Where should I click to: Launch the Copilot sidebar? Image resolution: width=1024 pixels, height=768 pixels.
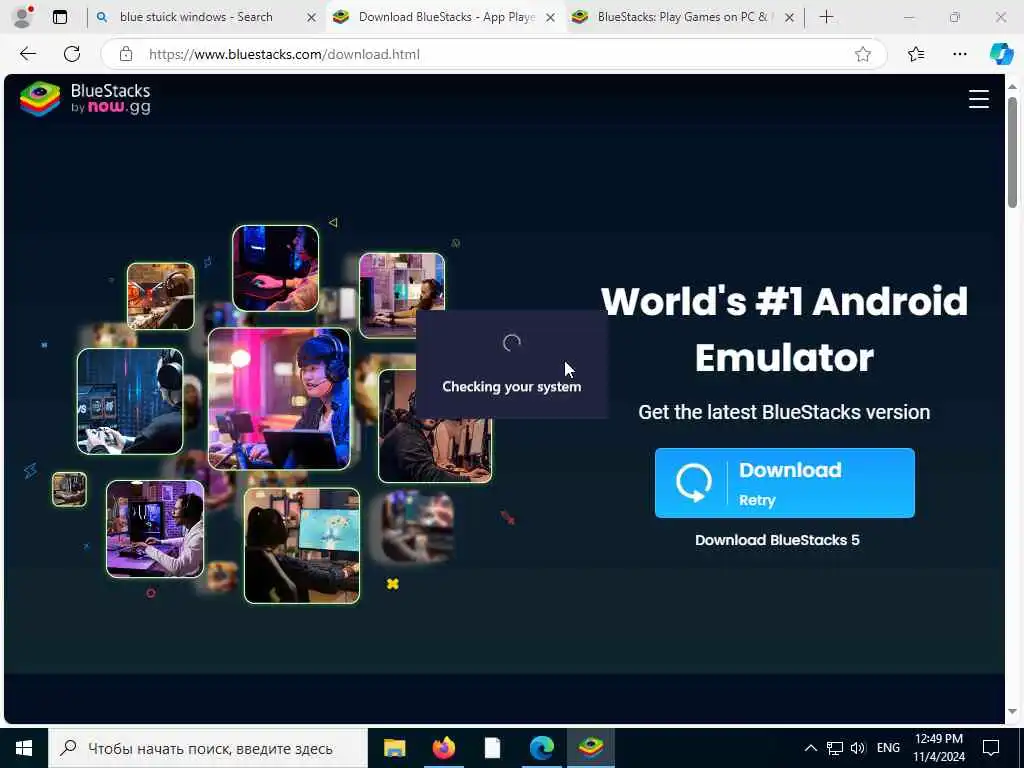[x=1001, y=54]
